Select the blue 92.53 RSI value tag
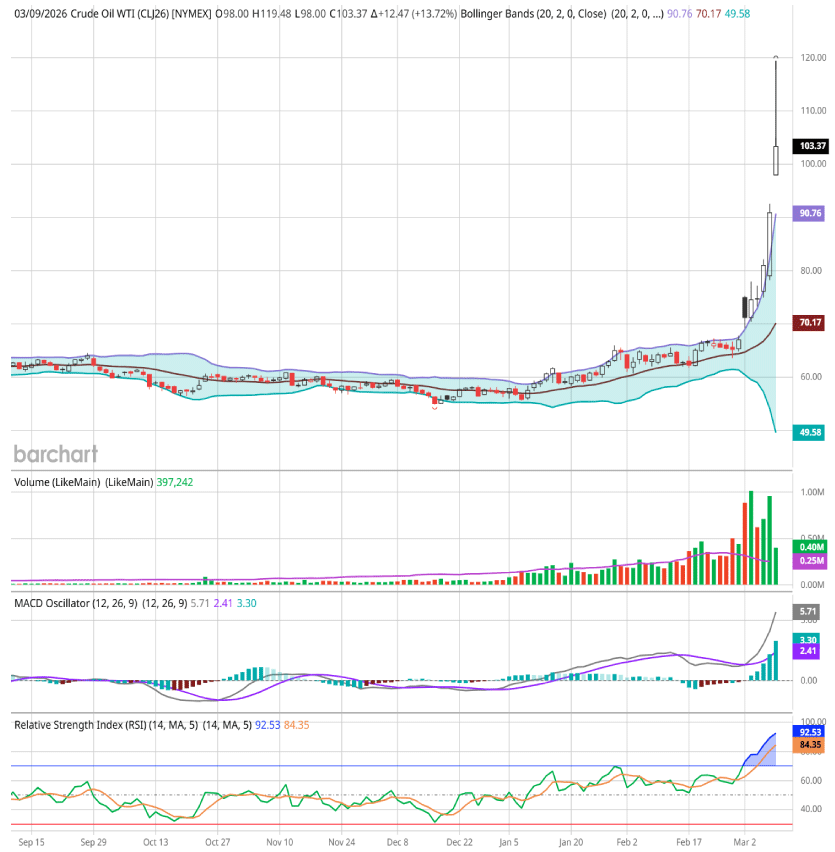 click(807, 732)
